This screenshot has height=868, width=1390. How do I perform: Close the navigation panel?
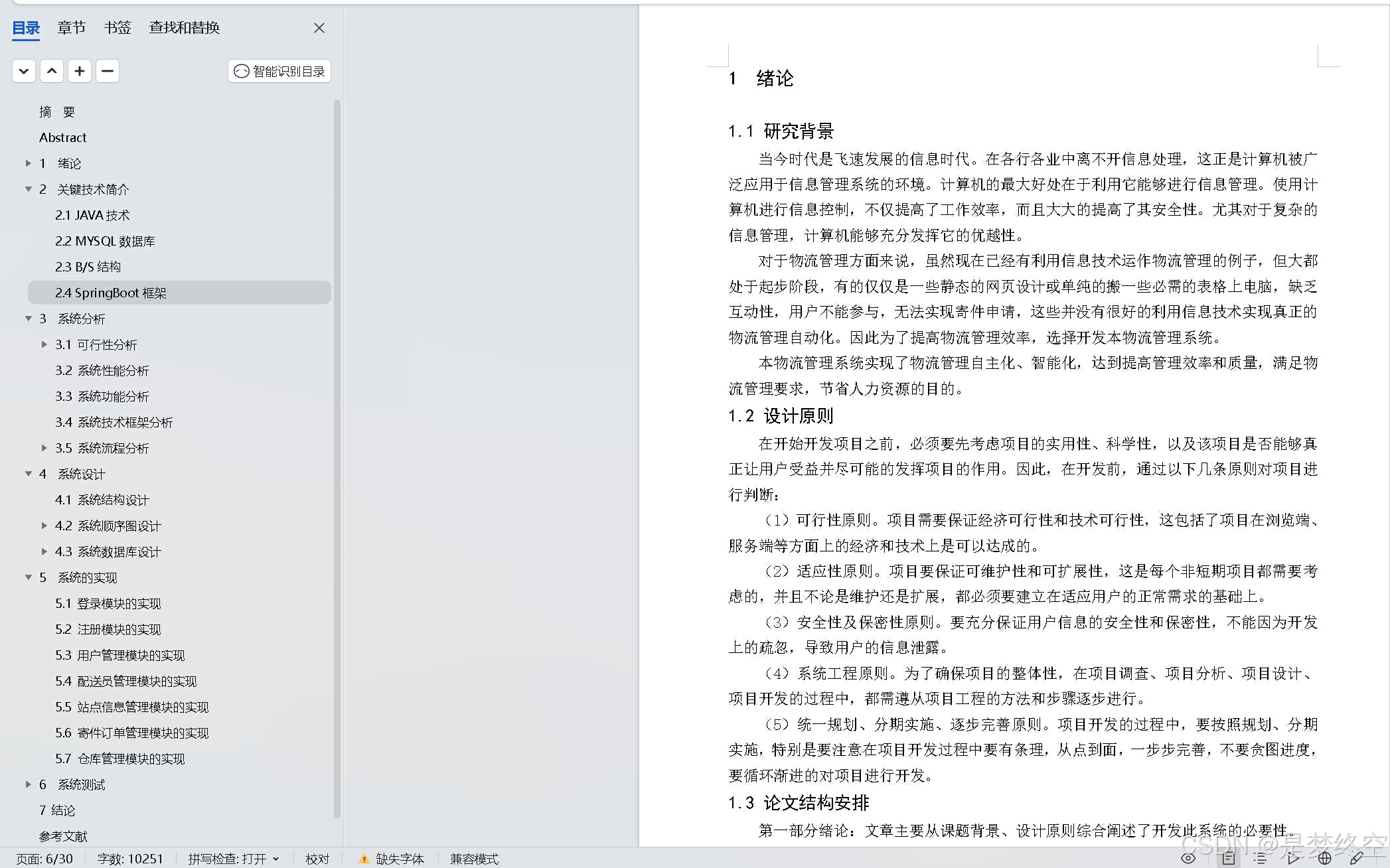pyautogui.click(x=319, y=28)
